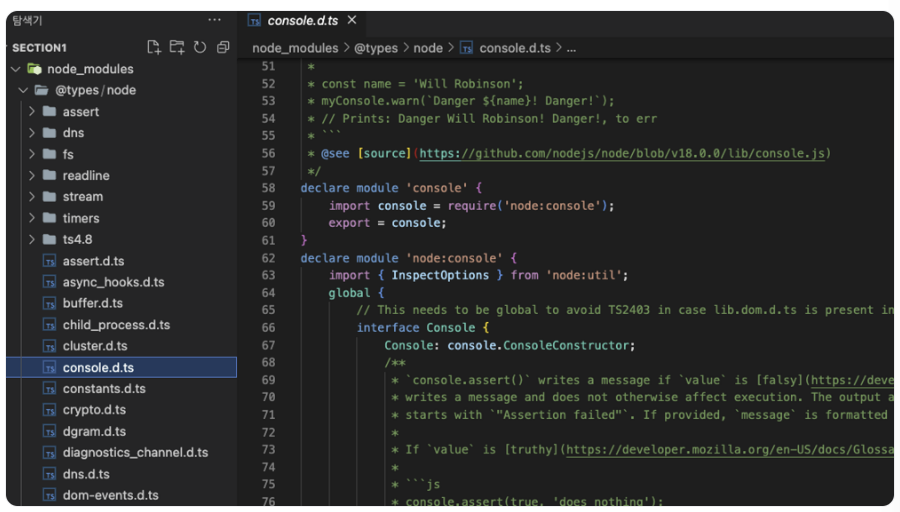Collapse the @types/node folder
Image resolution: width=900 pixels, height=512 pixels.
[24, 90]
